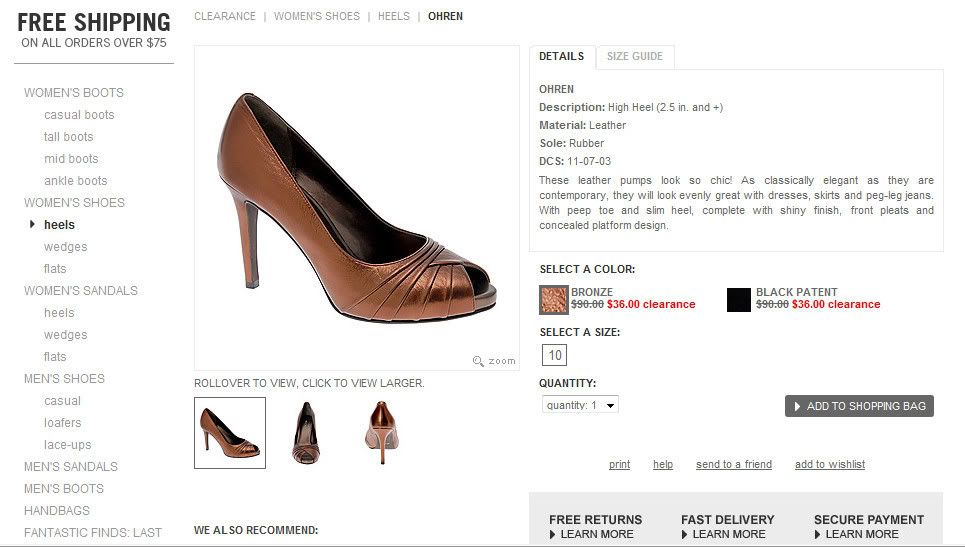This screenshot has height=547, width=965.
Task: View the front-view shoe thumbnail
Action: [305, 432]
